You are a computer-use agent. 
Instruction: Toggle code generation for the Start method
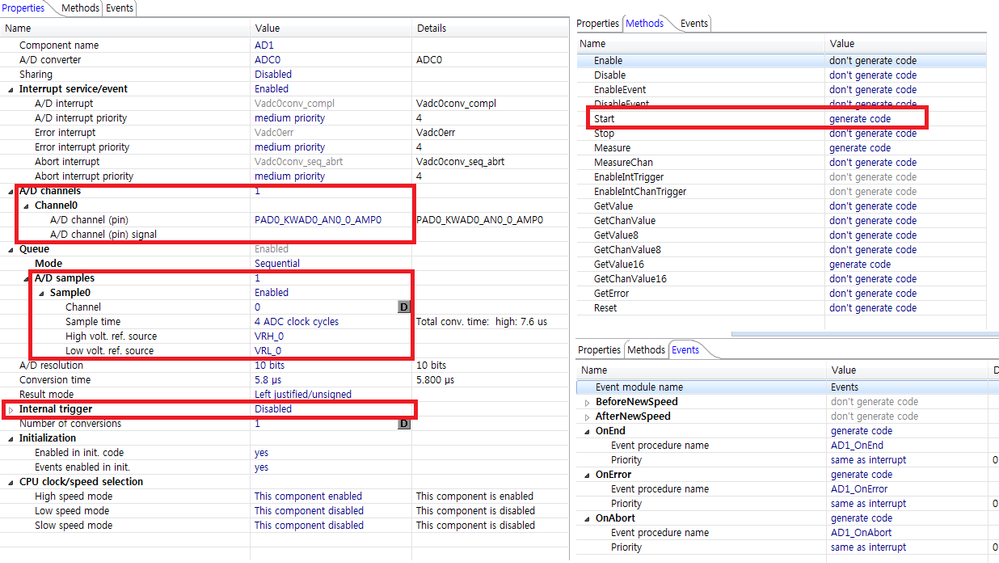[859, 119]
